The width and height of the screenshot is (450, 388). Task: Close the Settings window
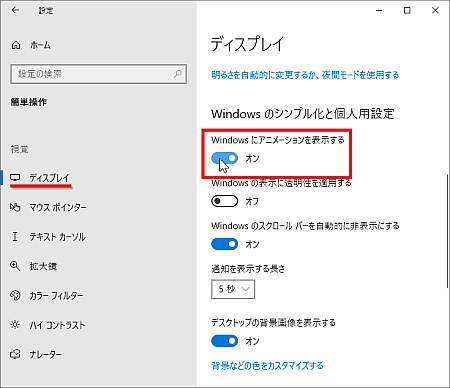point(435,10)
